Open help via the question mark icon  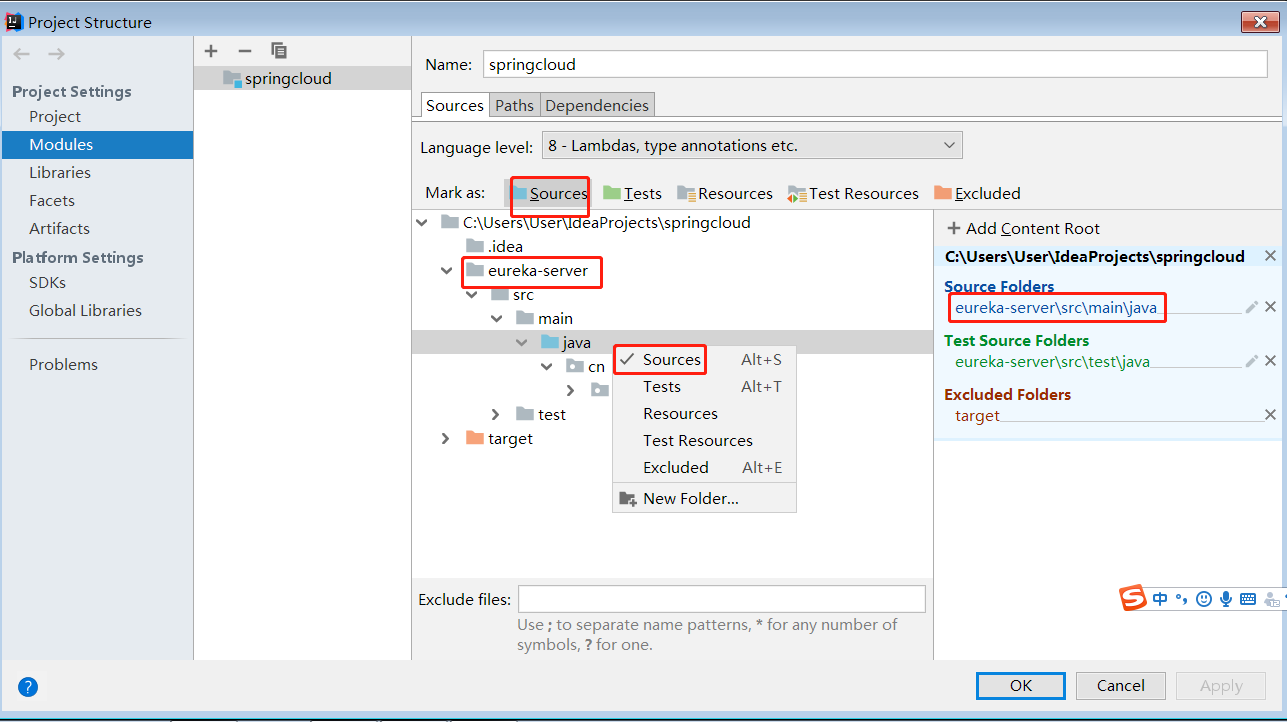point(27,687)
